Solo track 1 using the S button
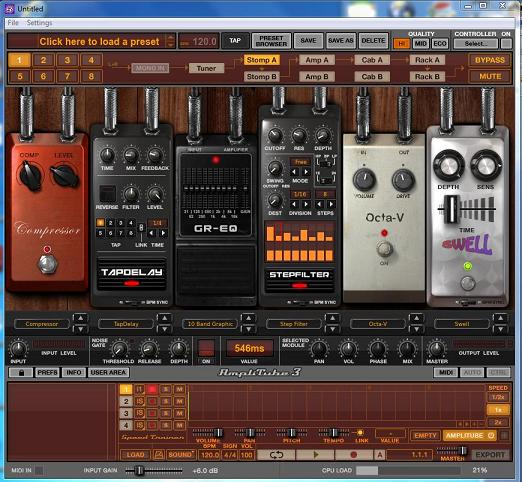The image size is (522, 482). (166, 389)
